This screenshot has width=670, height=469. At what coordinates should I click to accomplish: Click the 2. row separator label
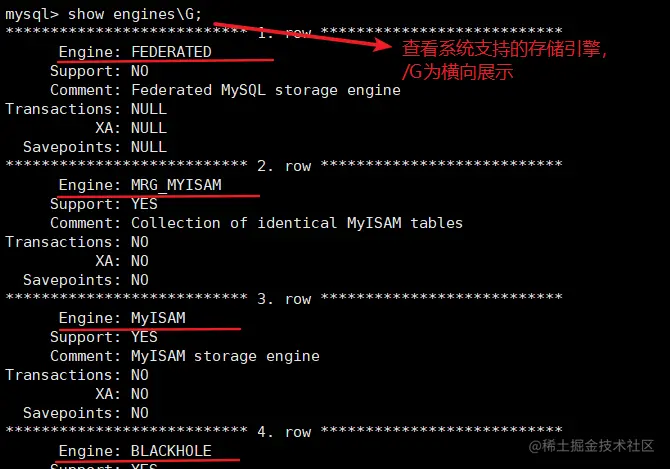[x=284, y=166]
